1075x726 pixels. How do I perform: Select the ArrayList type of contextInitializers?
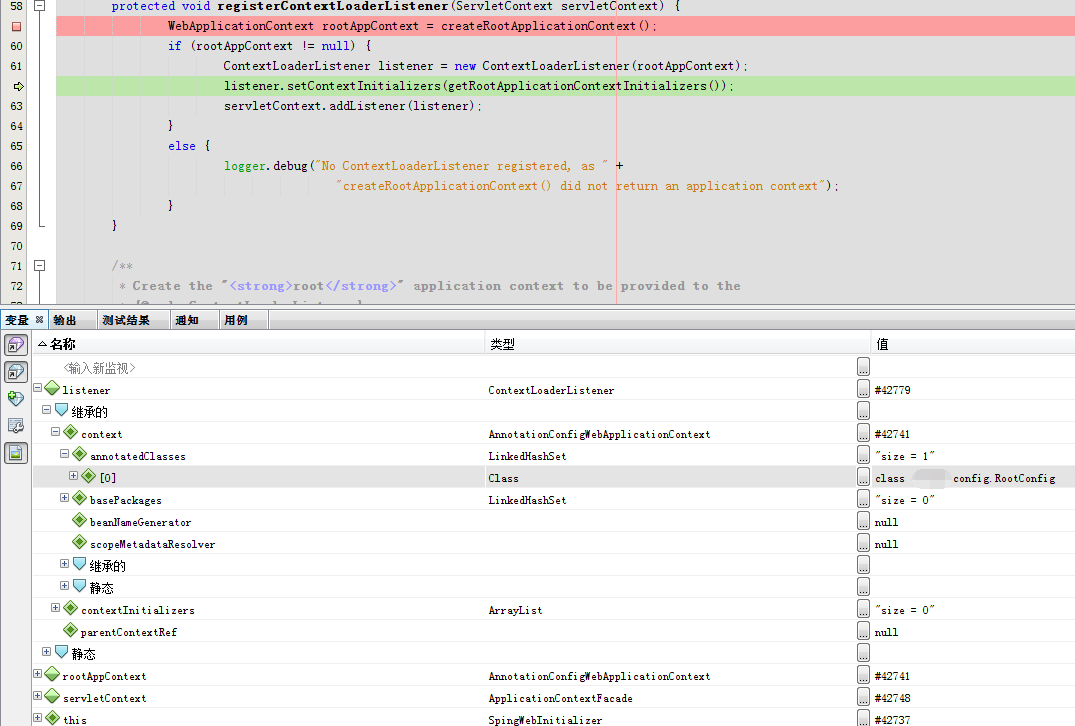tap(515, 610)
